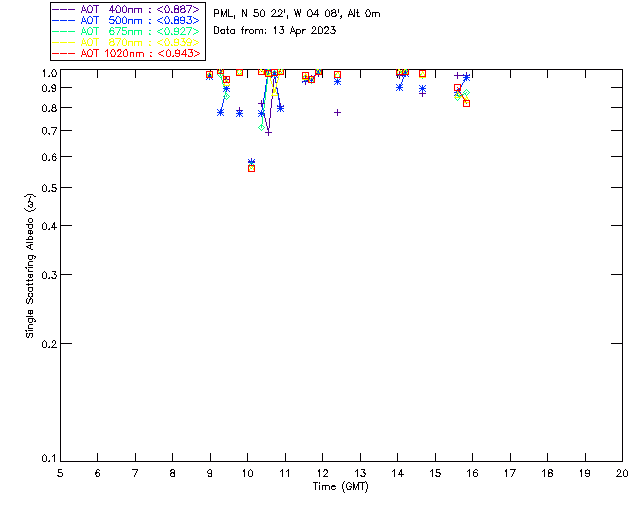Select the AOT 870nm legend entry
640x512 pixels.
point(126,42)
